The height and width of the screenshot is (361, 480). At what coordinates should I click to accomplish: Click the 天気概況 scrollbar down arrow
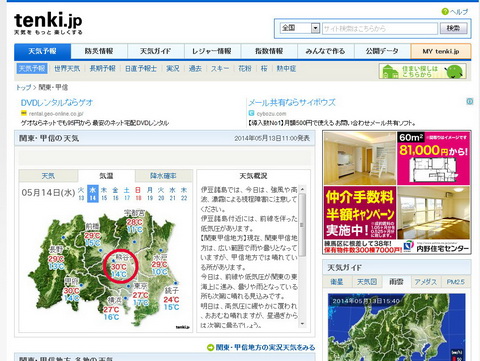click(x=302, y=324)
